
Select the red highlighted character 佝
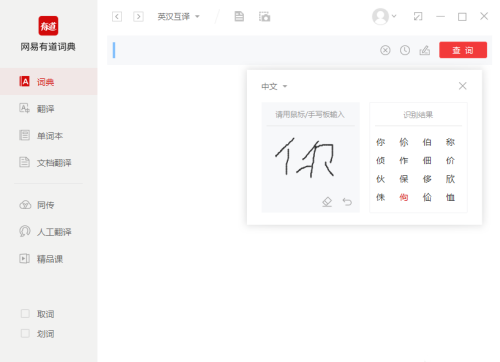pyautogui.click(x=404, y=197)
